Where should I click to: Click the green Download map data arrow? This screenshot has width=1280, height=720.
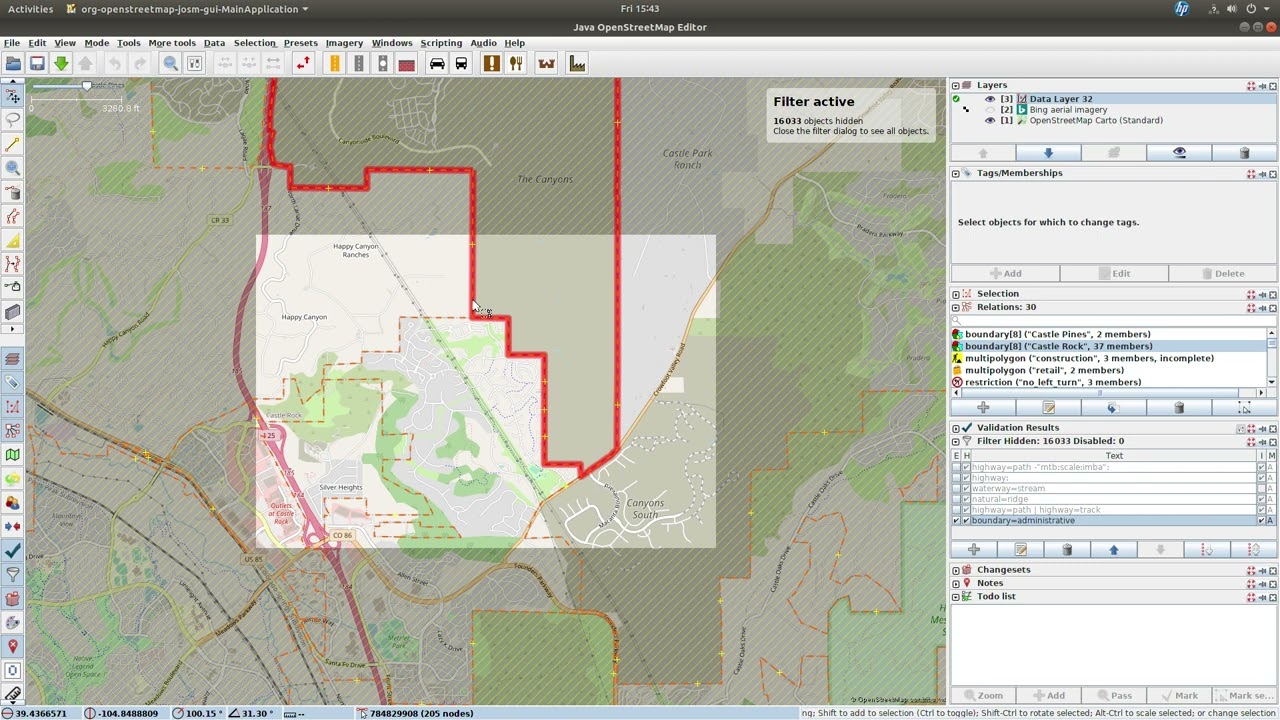click(x=61, y=64)
